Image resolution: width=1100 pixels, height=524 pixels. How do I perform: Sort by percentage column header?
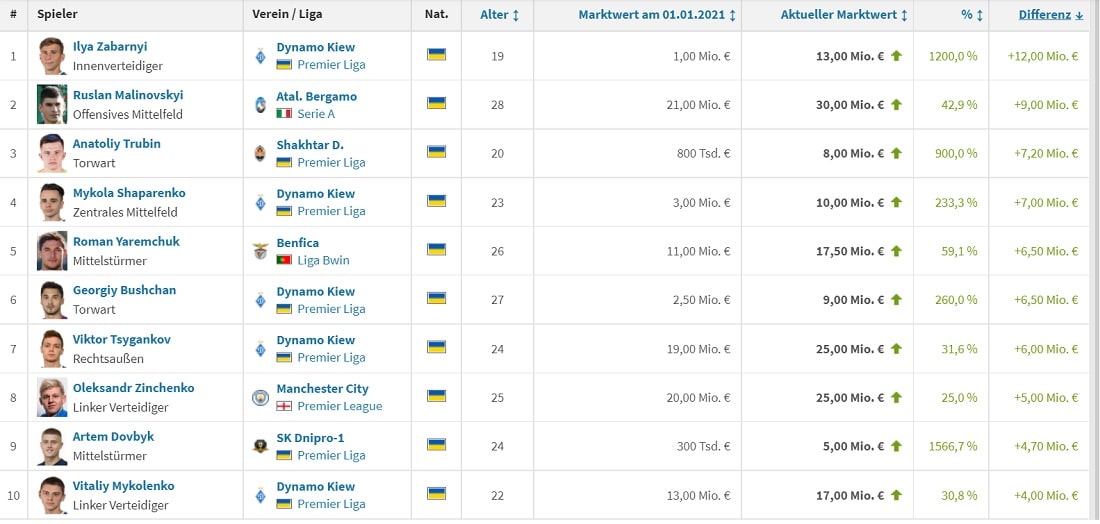pos(972,15)
